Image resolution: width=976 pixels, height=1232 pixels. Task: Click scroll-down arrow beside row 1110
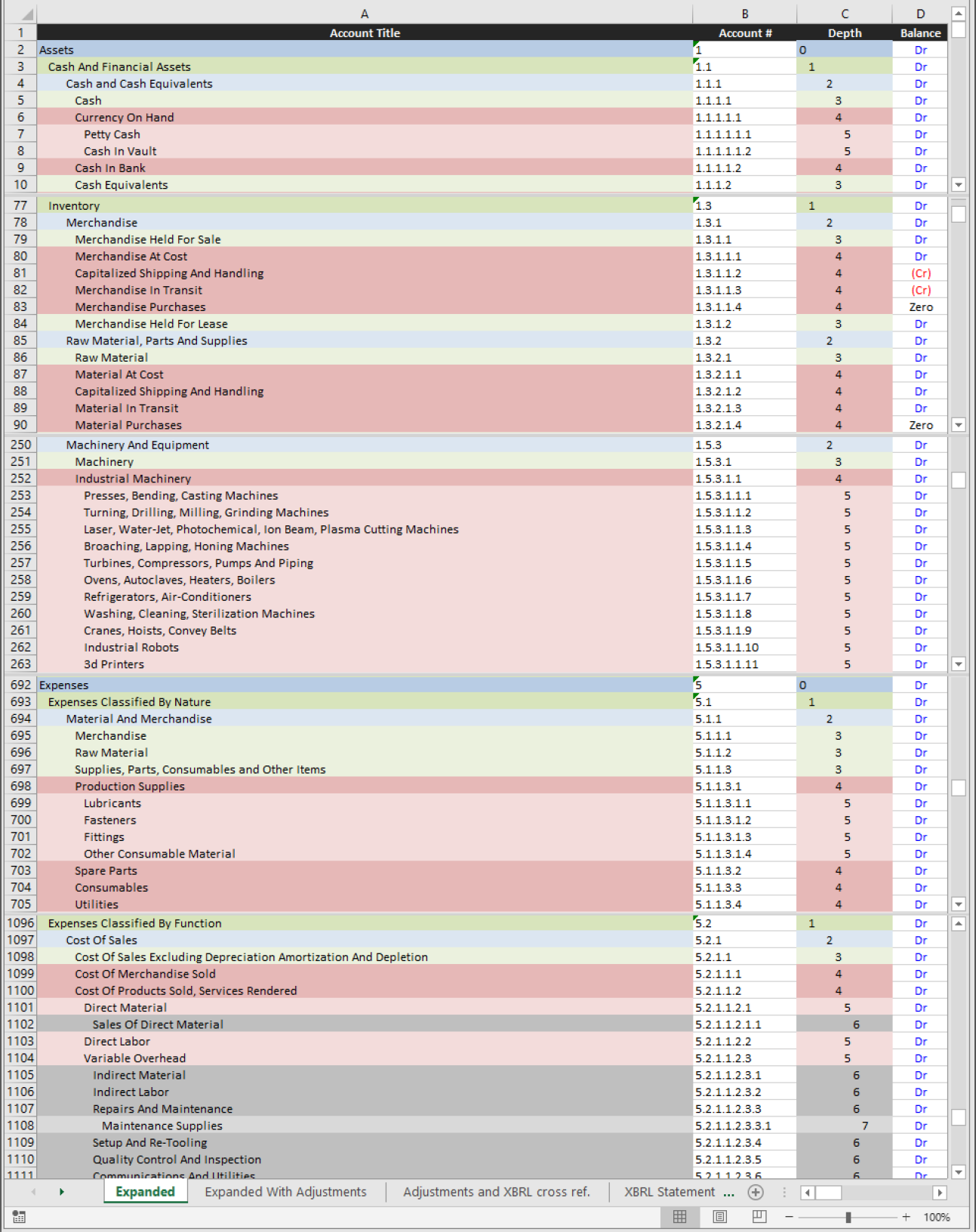[x=959, y=1172]
